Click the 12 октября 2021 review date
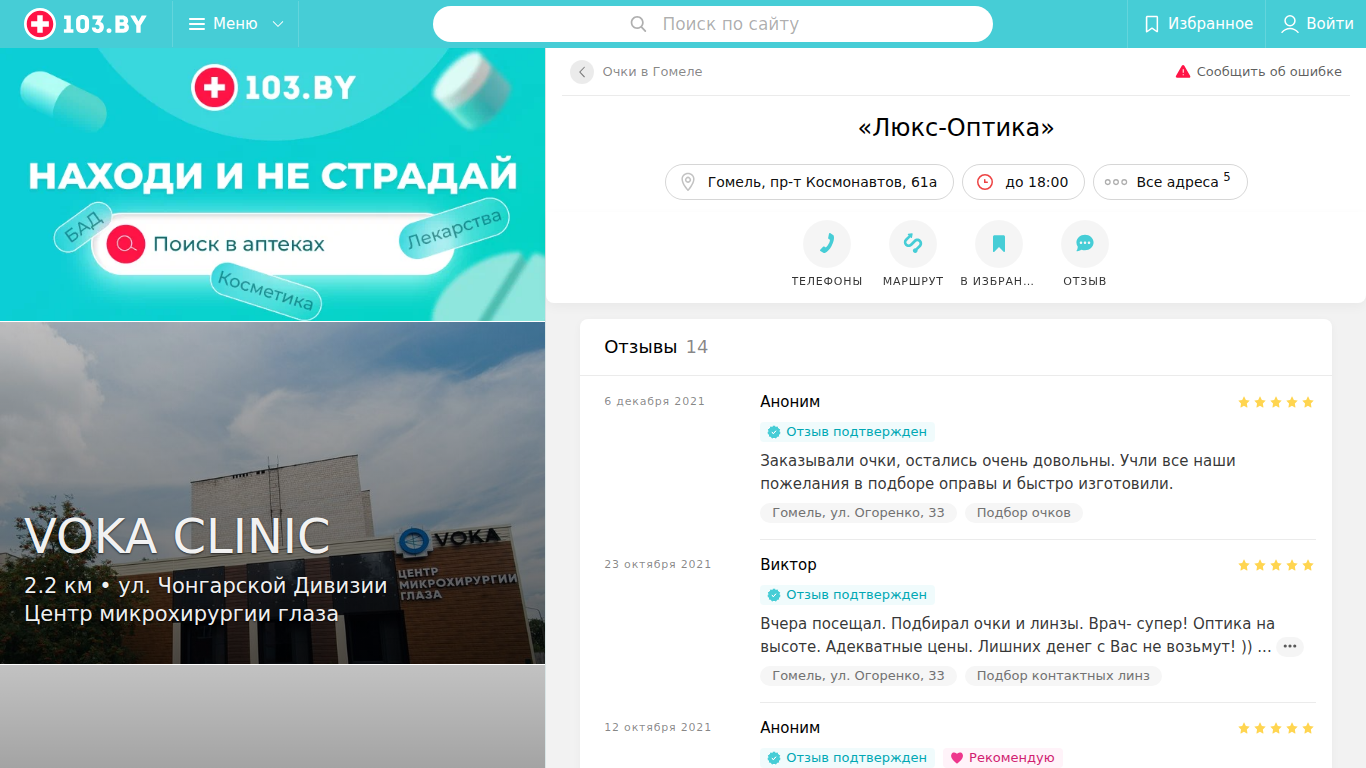The height and width of the screenshot is (768, 1366). (658, 728)
